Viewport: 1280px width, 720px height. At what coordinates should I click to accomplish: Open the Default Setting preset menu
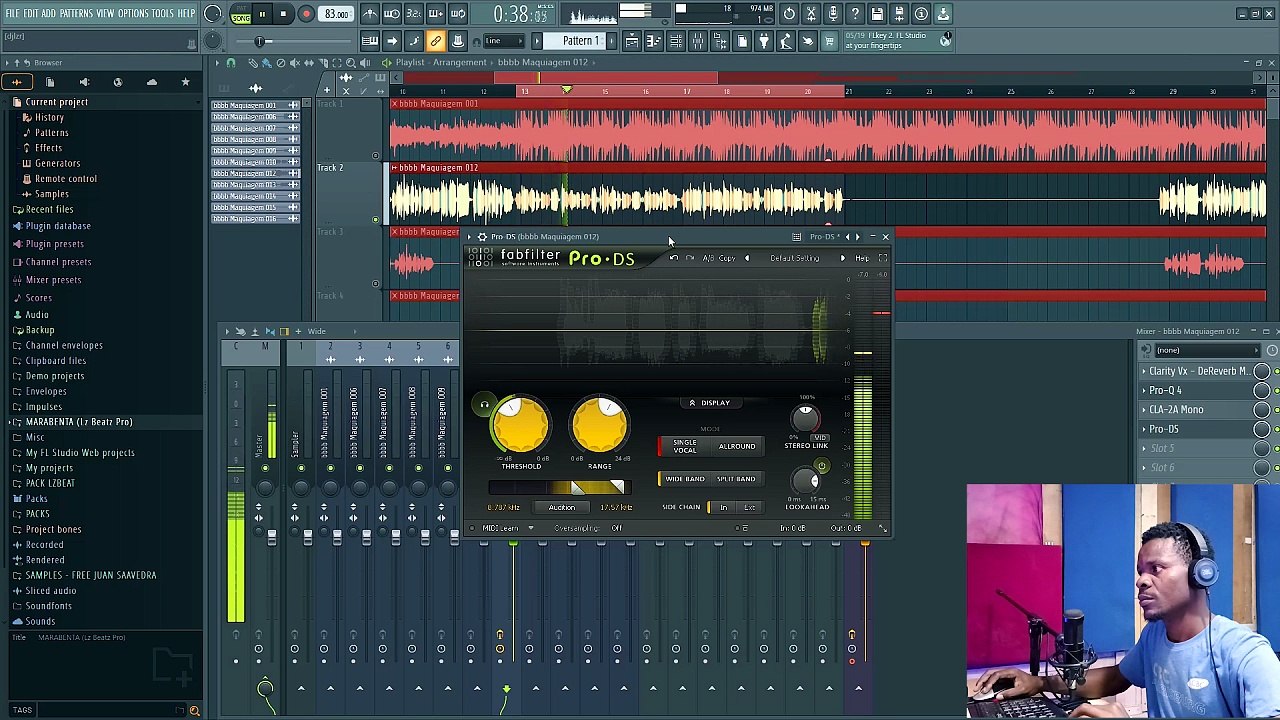[795, 258]
